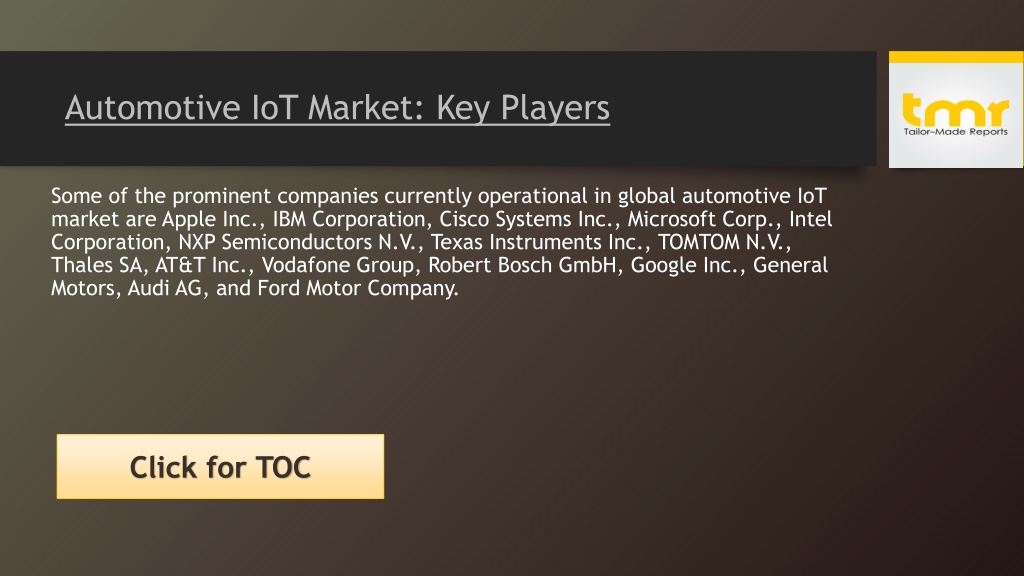Viewport: 1024px width, 576px height.
Task: Click 'Audi AG' in the last line
Action: pyautogui.click(x=165, y=288)
